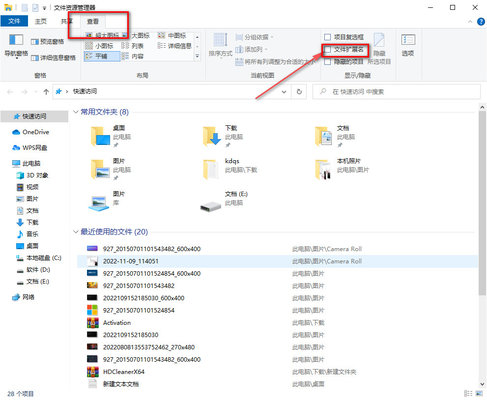Viewport: 487px width, 400px height.
Task: Collapse the 常用文件夹 group
Action: pos(76,112)
